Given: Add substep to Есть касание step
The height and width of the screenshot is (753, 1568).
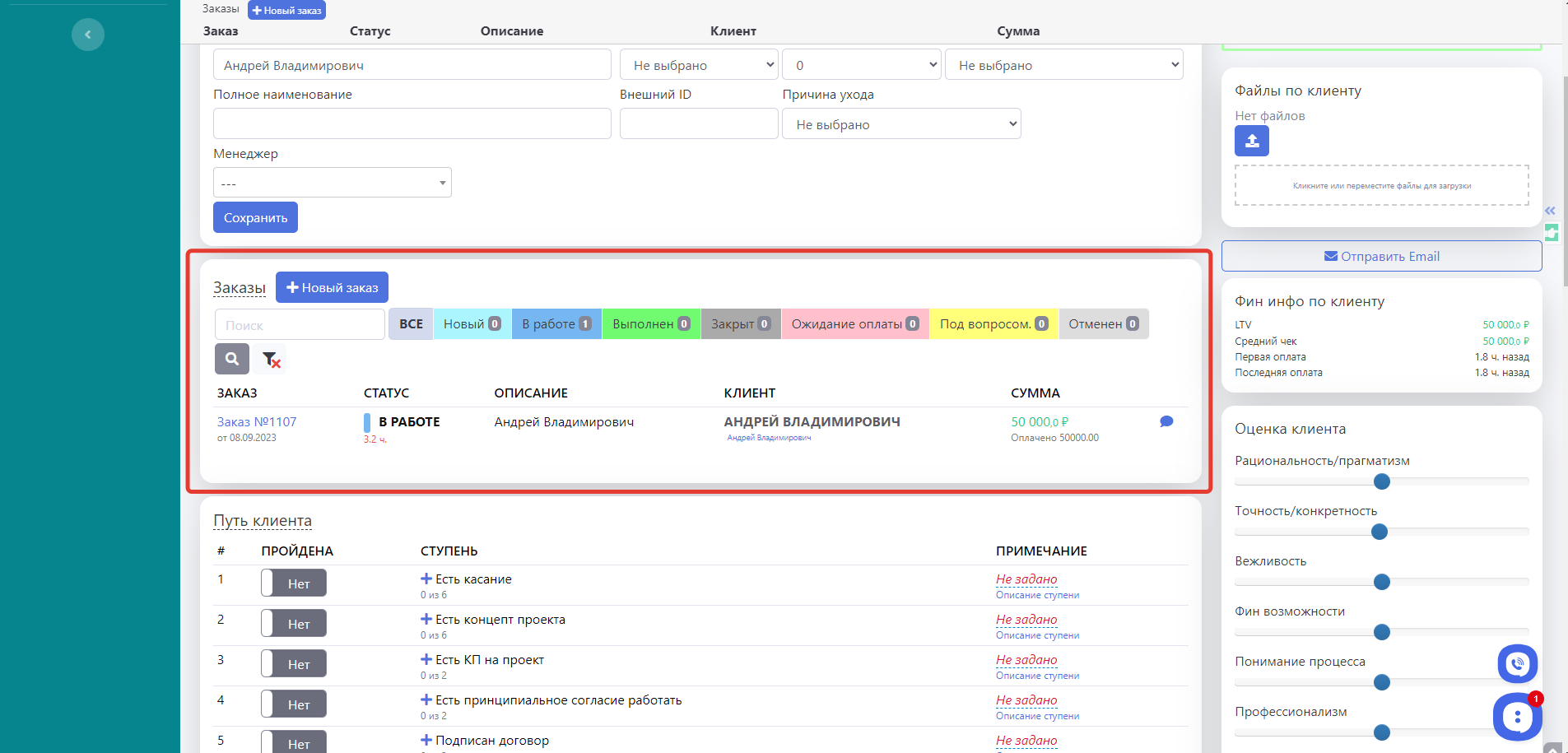Looking at the screenshot, I should tap(426, 579).
